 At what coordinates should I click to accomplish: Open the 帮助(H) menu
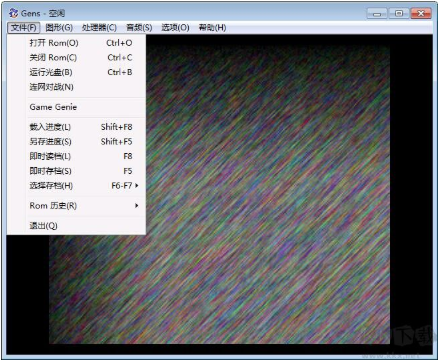pos(212,27)
